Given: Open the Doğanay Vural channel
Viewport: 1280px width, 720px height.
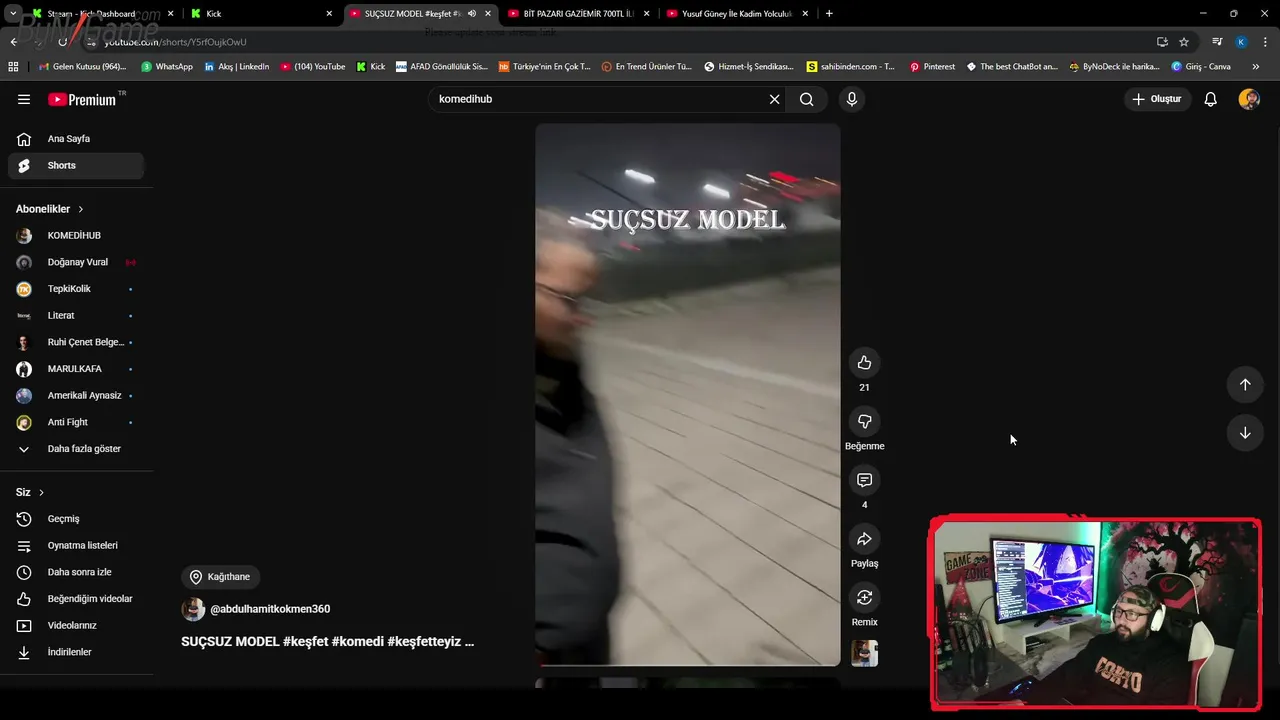Looking at the screenshot, I should point(76,262).
